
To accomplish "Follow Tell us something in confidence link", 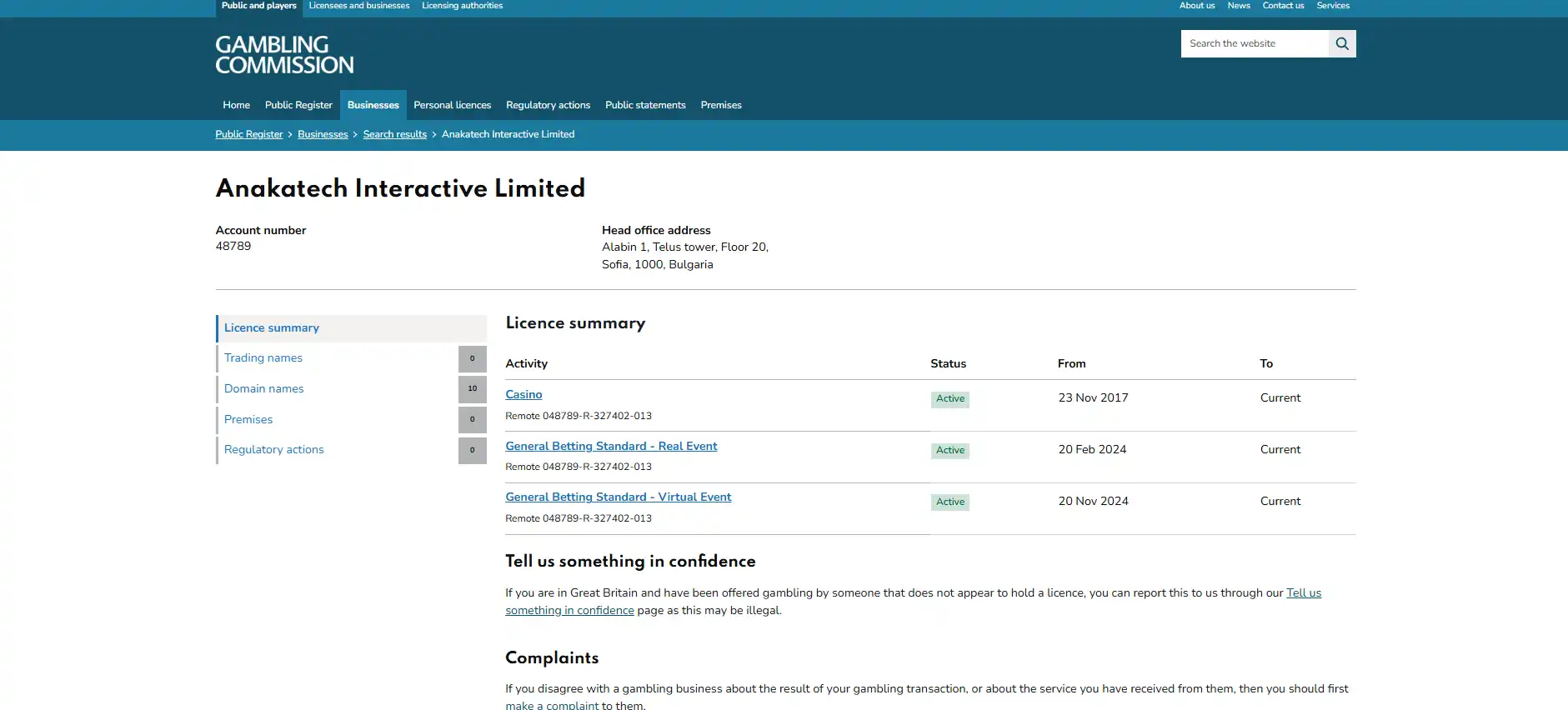I will pos(913,602).
